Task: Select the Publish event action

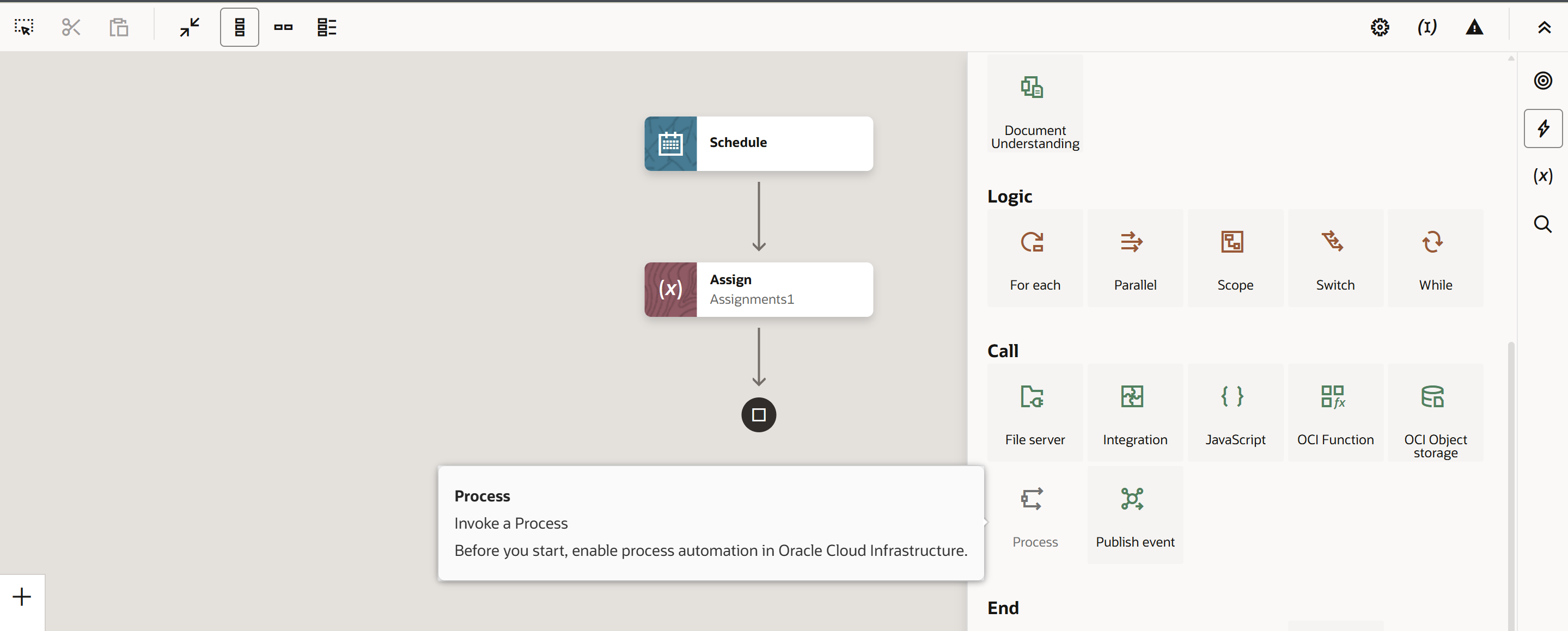Action: click(1135, 514)
